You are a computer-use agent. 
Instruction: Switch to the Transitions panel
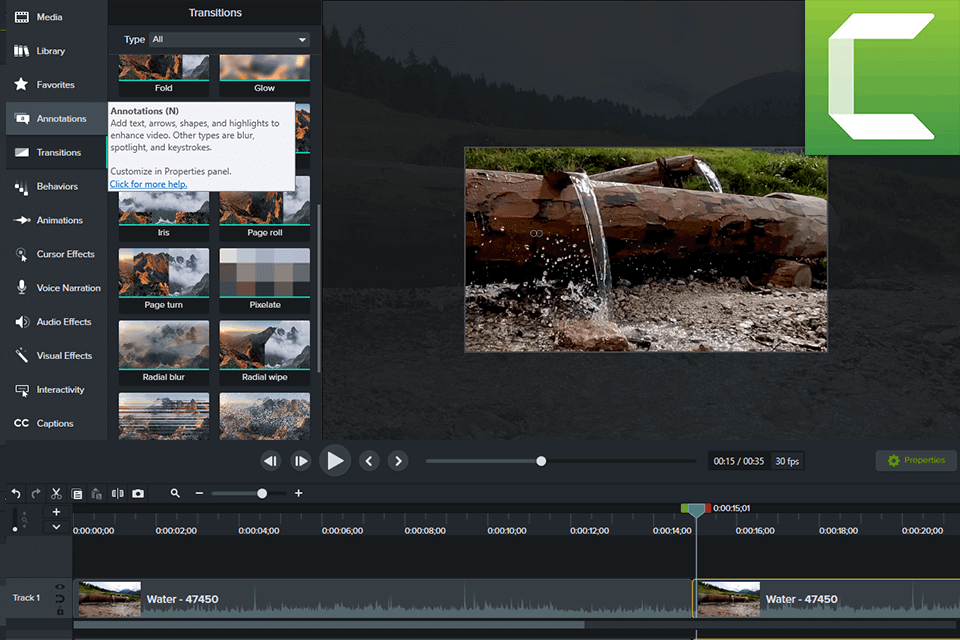point(55,152)
